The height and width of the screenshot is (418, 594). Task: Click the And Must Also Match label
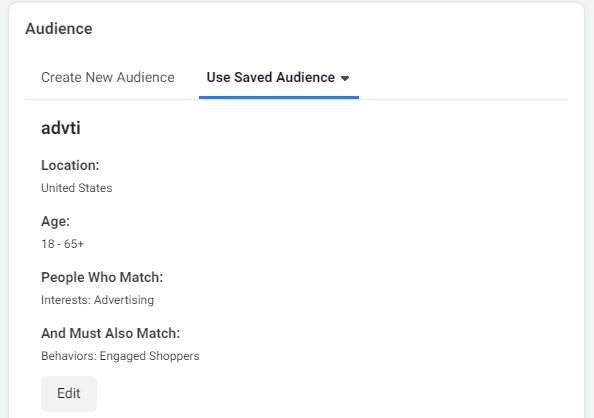pos(111,333)
